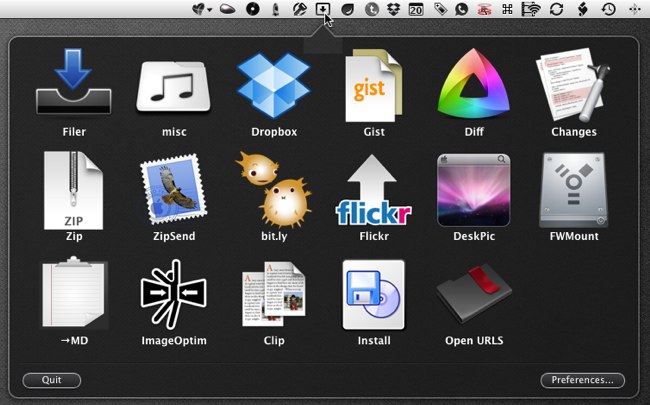This screenshot has height=405, width=650.
Task: Click the FWMount FireWire drive icon
Action: coord(573,190)
